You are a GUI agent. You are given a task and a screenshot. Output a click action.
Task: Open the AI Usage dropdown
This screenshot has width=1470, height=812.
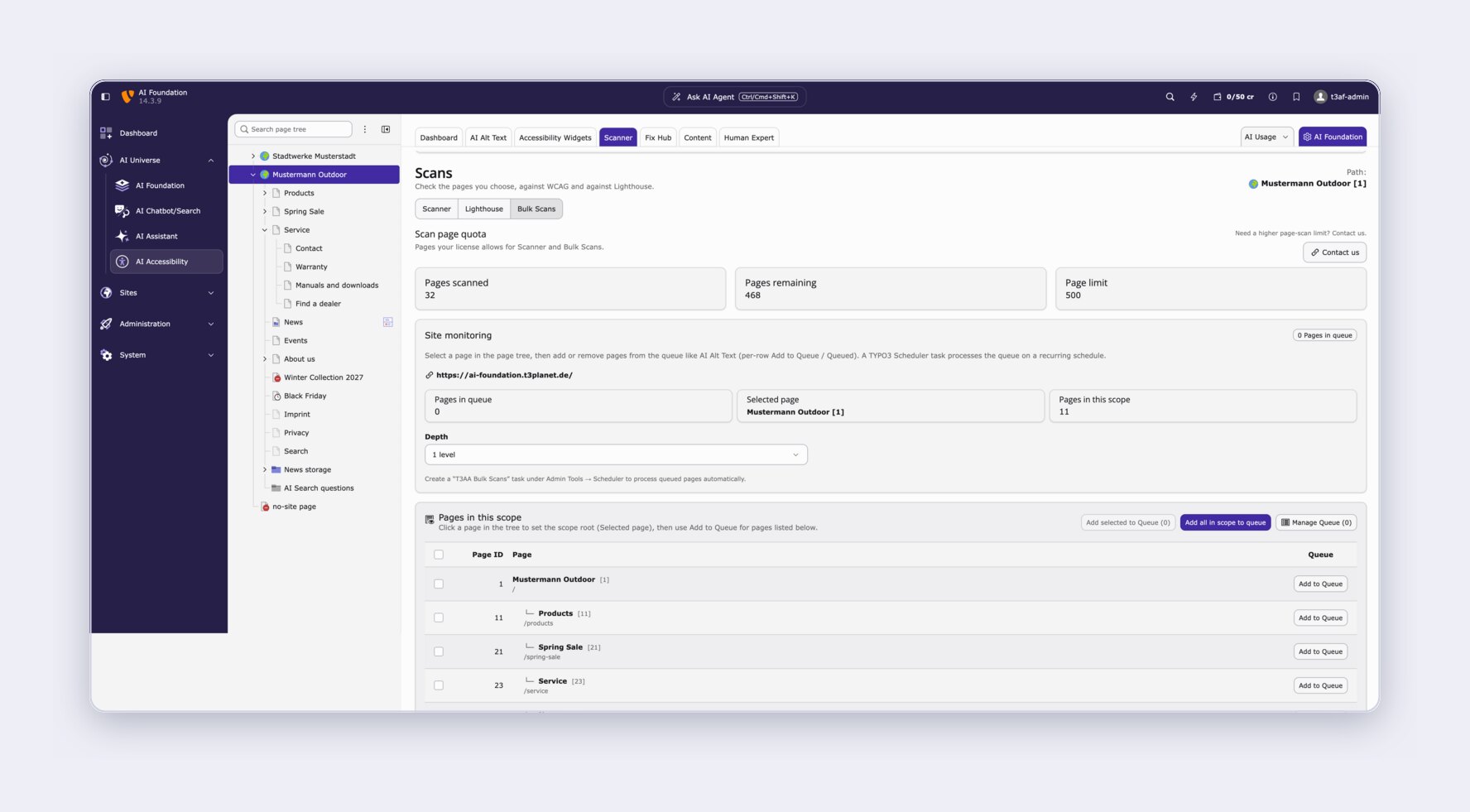pos(1266,137)
